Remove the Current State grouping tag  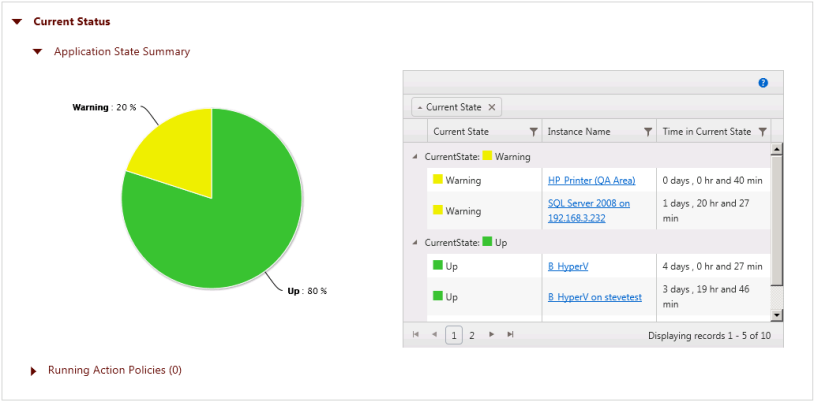click(492, 107)
